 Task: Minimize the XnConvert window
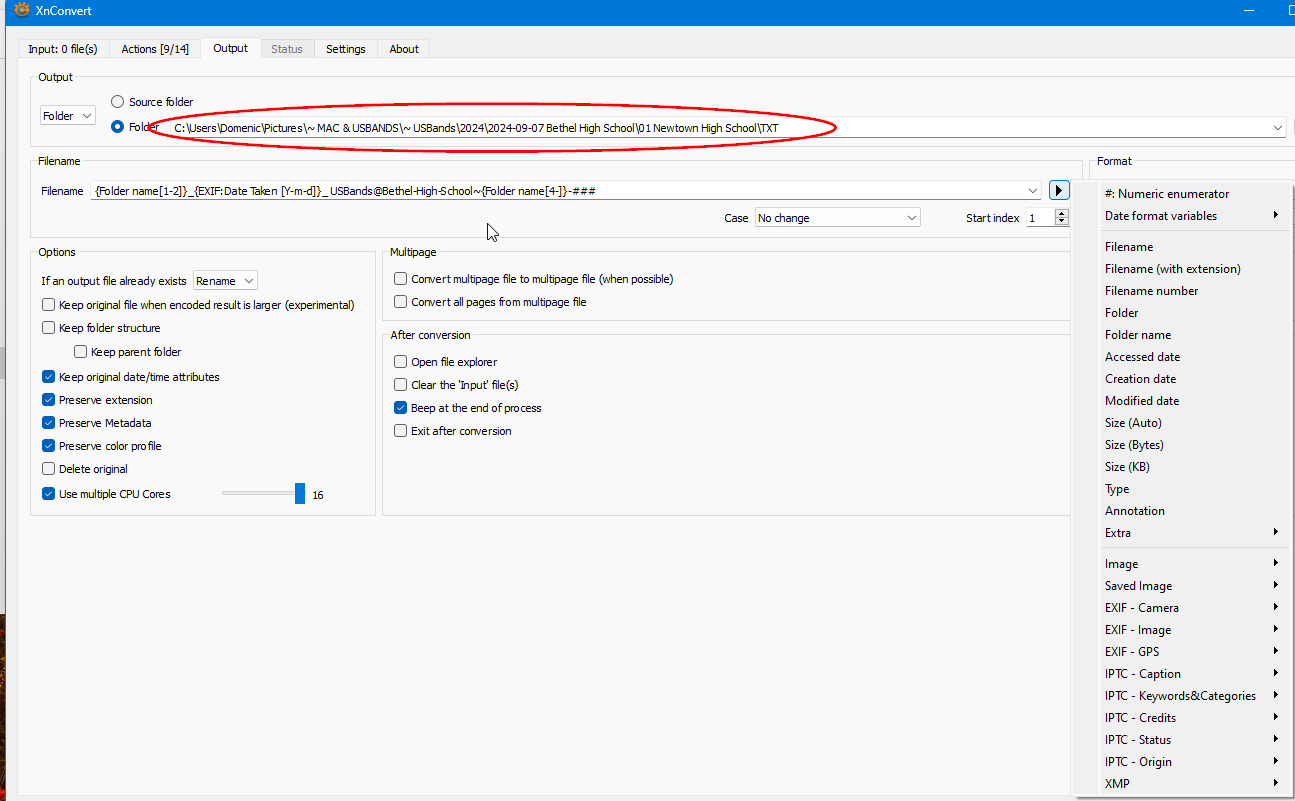pos(1249,11)
